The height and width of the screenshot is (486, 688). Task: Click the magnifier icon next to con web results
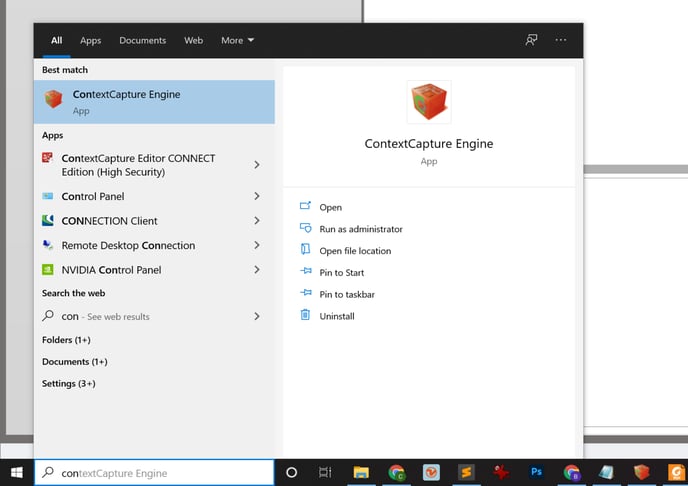point(48,315)
